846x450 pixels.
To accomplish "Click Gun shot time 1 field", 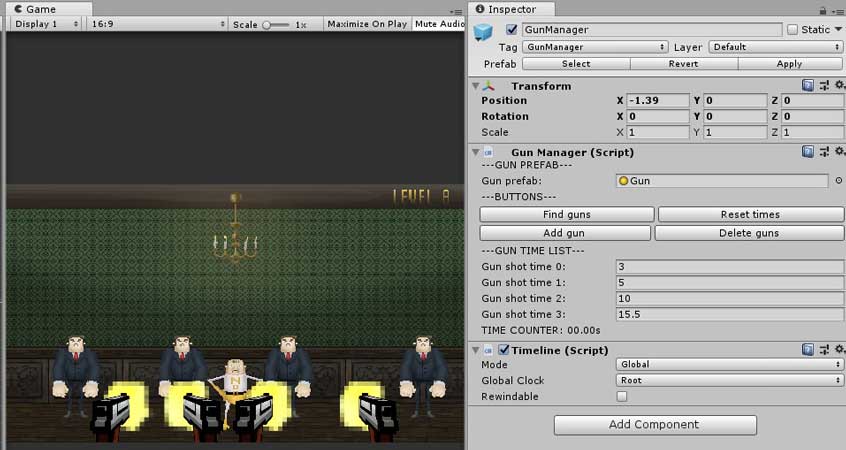I will 730,283.
